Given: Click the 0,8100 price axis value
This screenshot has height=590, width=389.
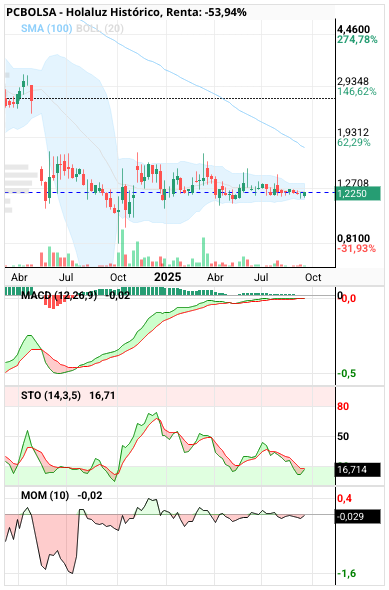Looking at the screenshot, I should tap(353, 239).
